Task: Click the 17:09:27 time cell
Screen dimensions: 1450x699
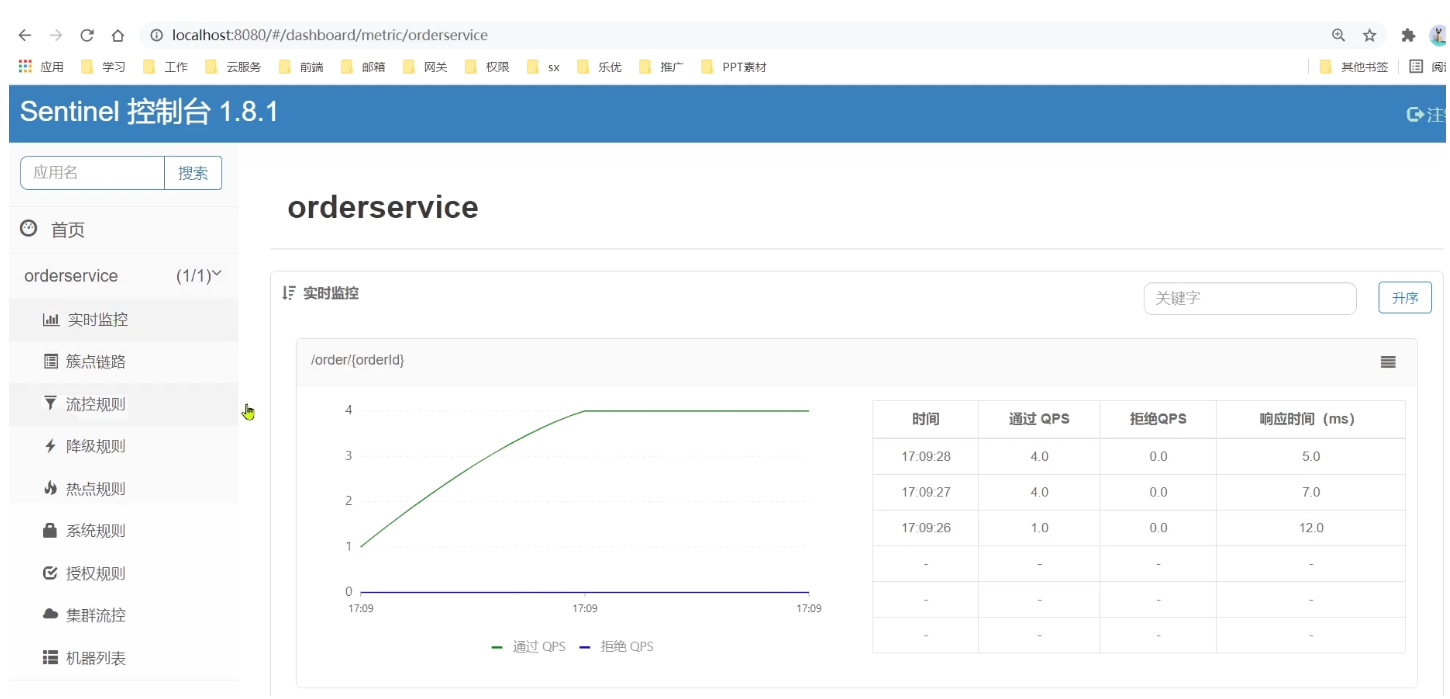Action: tap(926, 492)
